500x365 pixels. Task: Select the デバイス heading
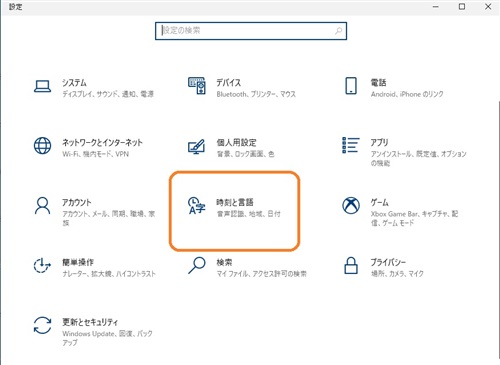click(x=229, y=83)
